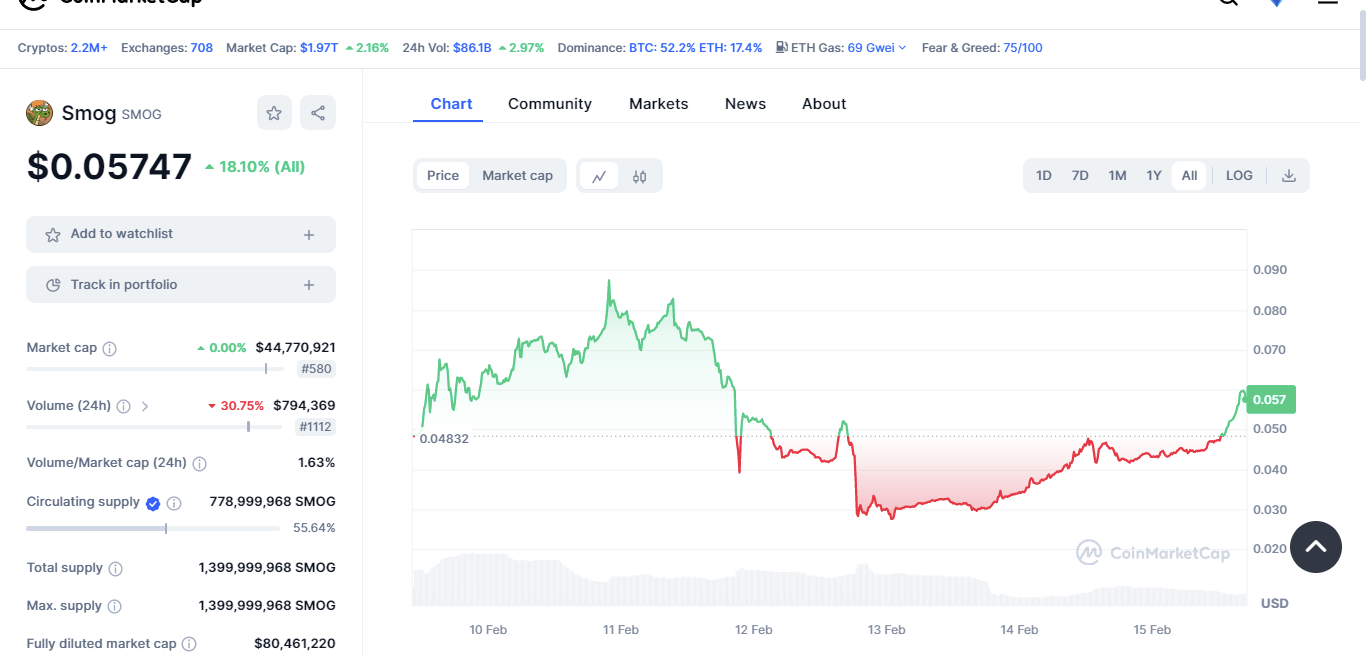Set chart range to 1D
1366x657 pixels.
pyautogui.click(x=1043, y=175)
